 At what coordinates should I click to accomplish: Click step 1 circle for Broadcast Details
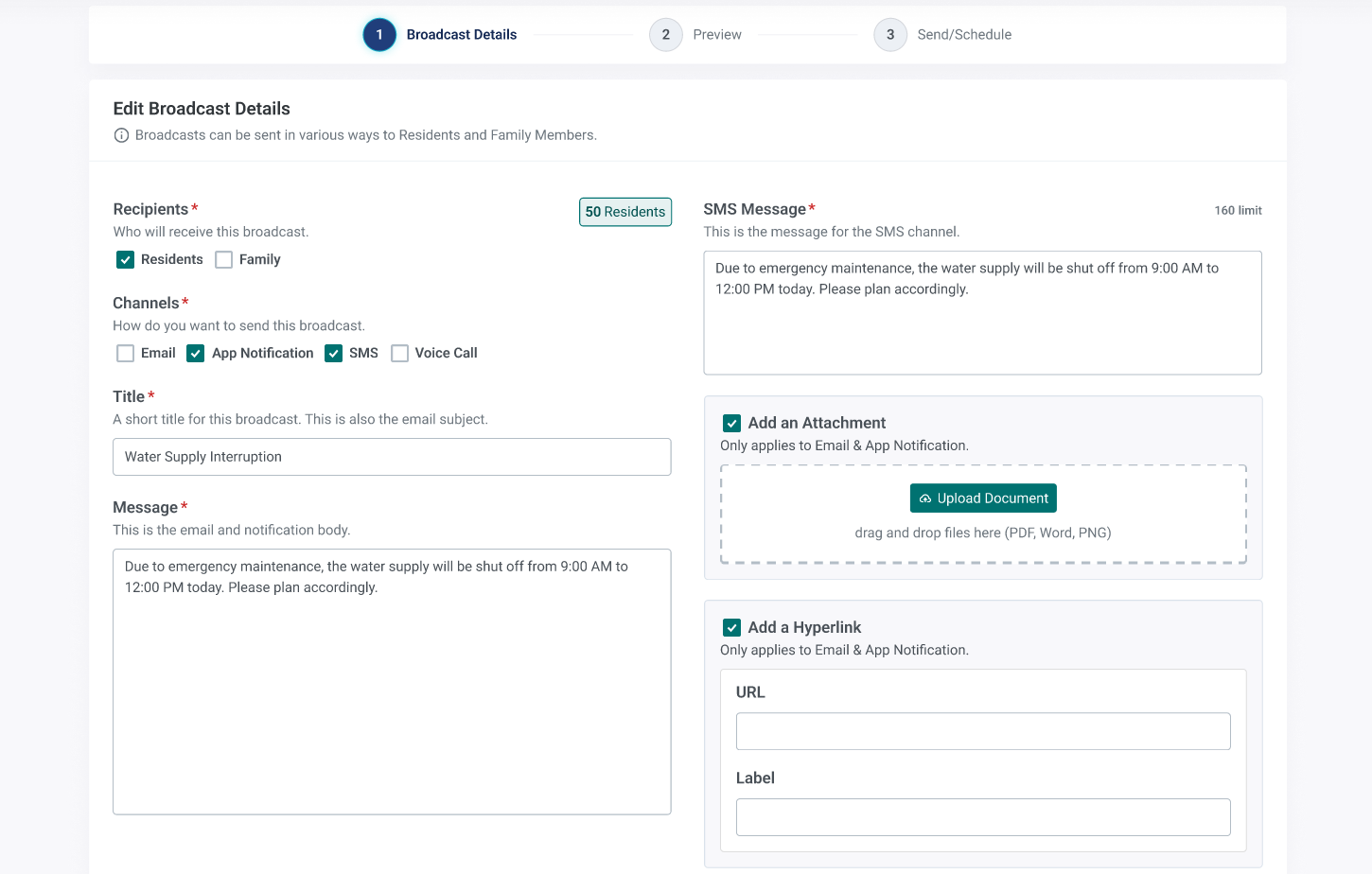point(379,35)
